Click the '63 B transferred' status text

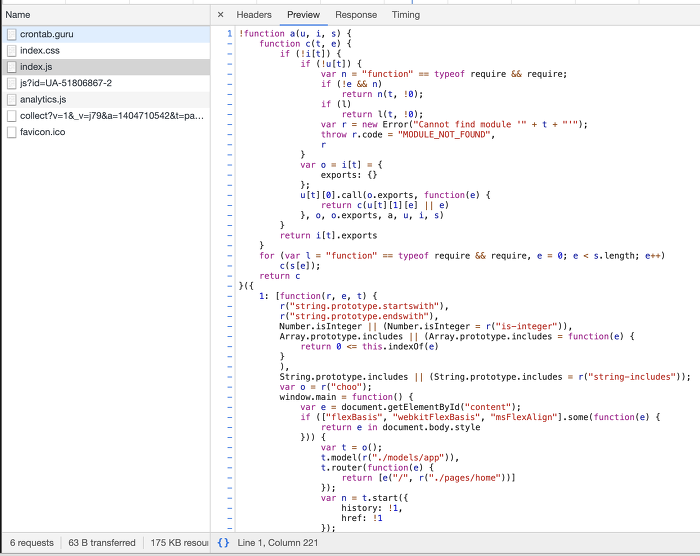[x=102, y=543]
